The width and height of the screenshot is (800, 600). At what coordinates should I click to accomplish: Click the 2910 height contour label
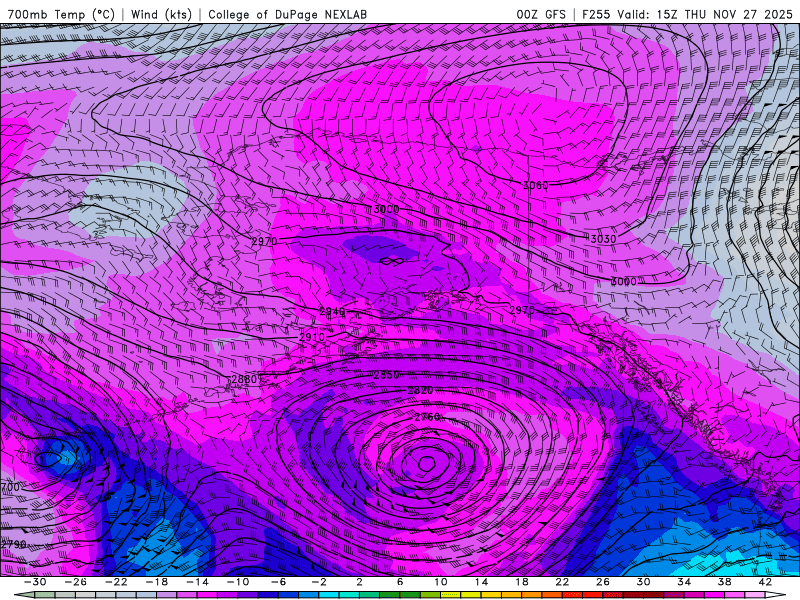312,337
